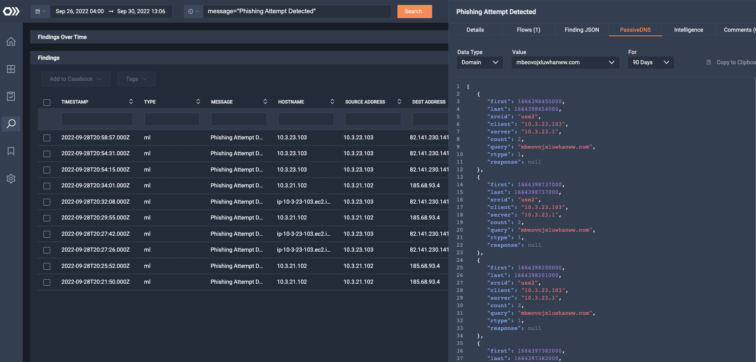The width and height of the screenshot is (756, 362).
Task: Sort the table by the SOURCE ADDRESS column
Action: coord(399,102)
